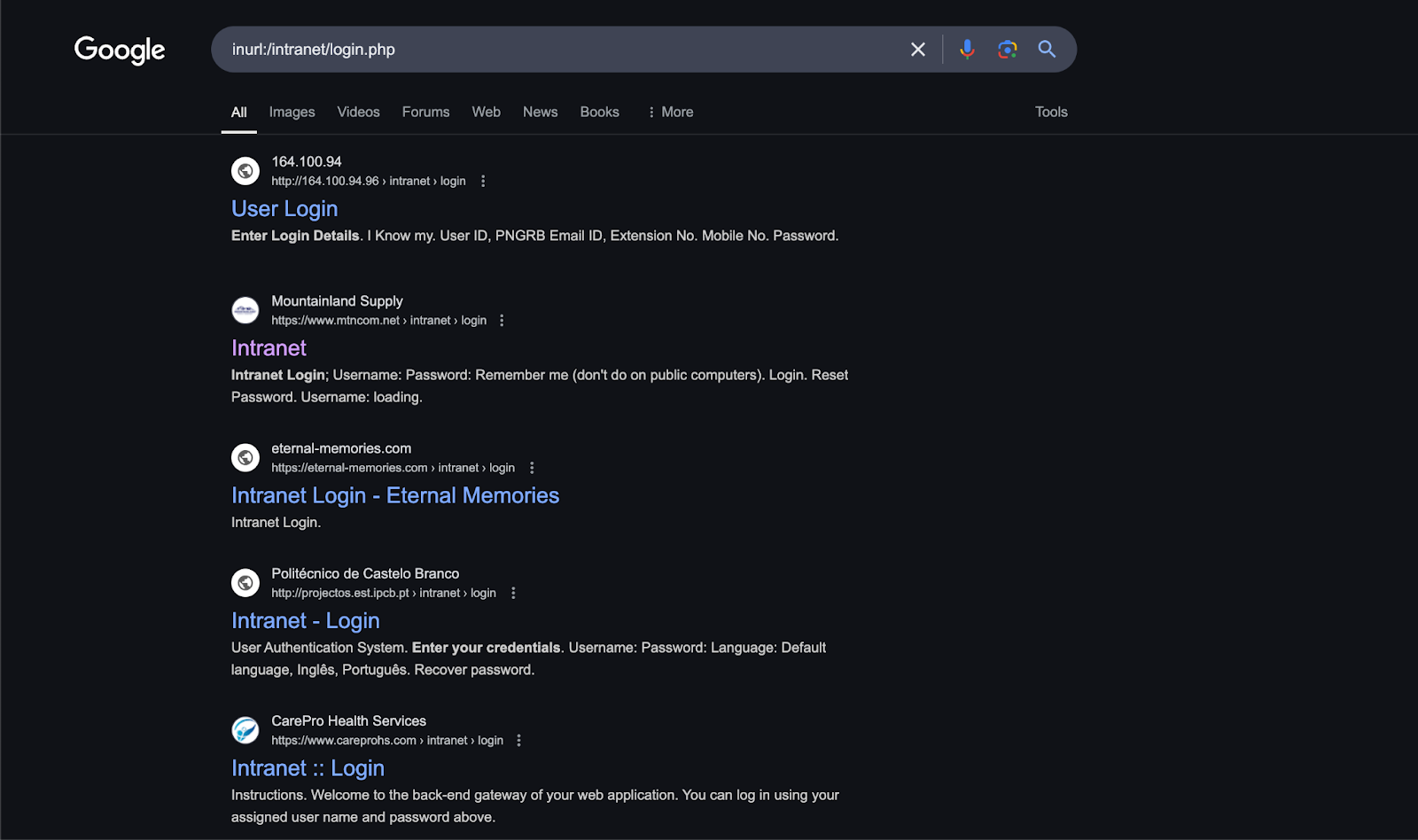
Task: Click the http://projectos.est.ipcb.pt breadcrumb URL
Action: (x=384, y=593)
